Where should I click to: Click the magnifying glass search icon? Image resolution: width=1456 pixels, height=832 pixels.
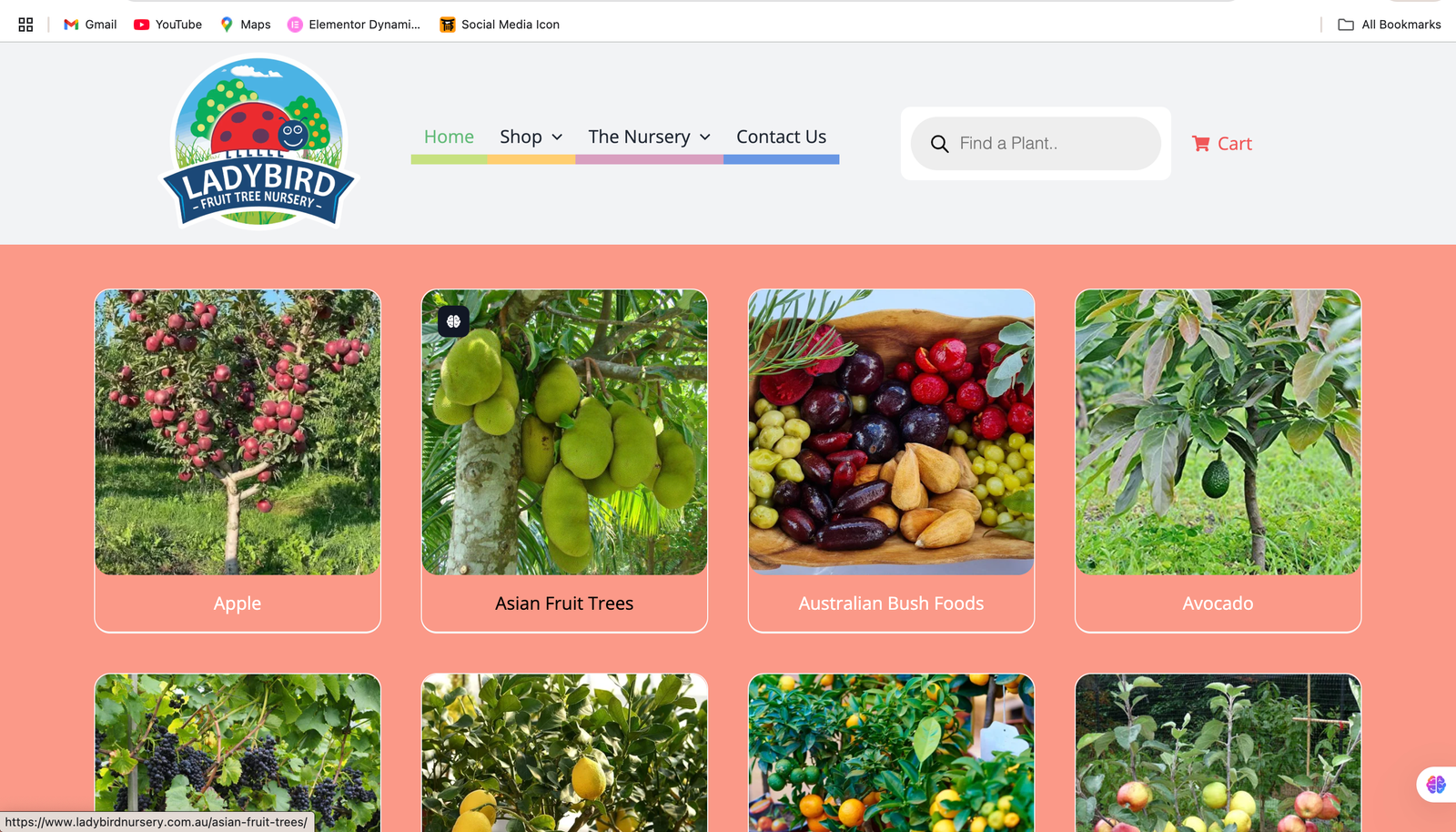tap(939, 144)
